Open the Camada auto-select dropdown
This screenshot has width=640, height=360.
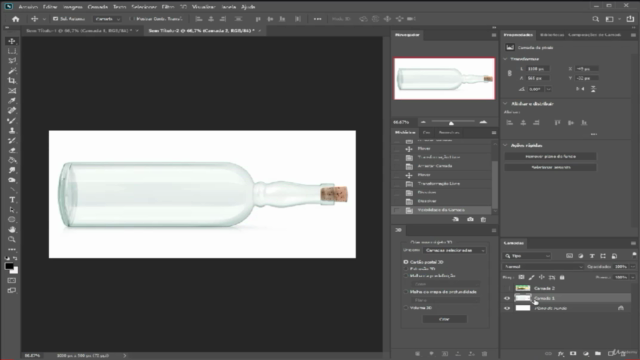107,19
